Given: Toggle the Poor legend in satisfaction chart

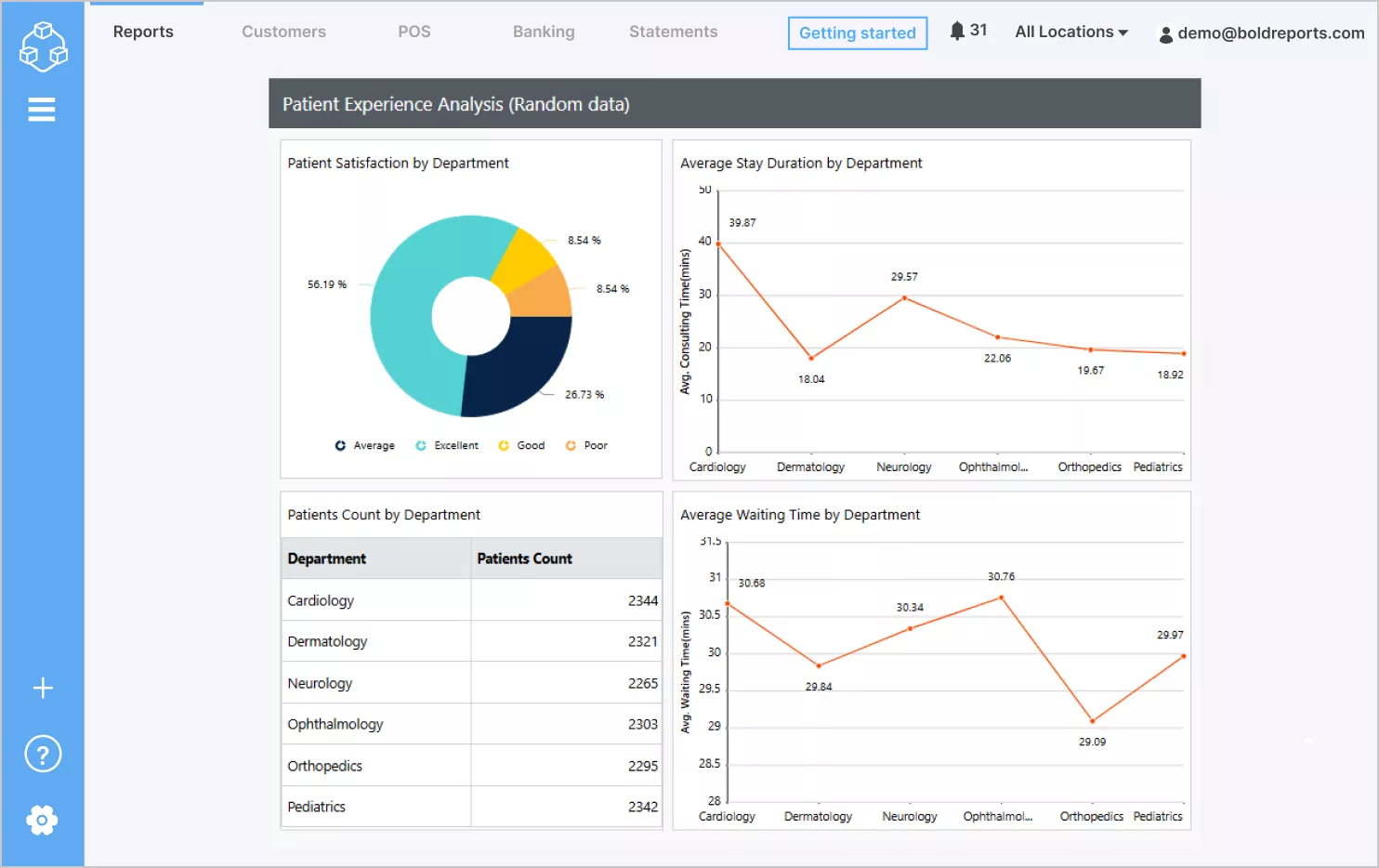Looking at the screenshot, I should 586,445.
